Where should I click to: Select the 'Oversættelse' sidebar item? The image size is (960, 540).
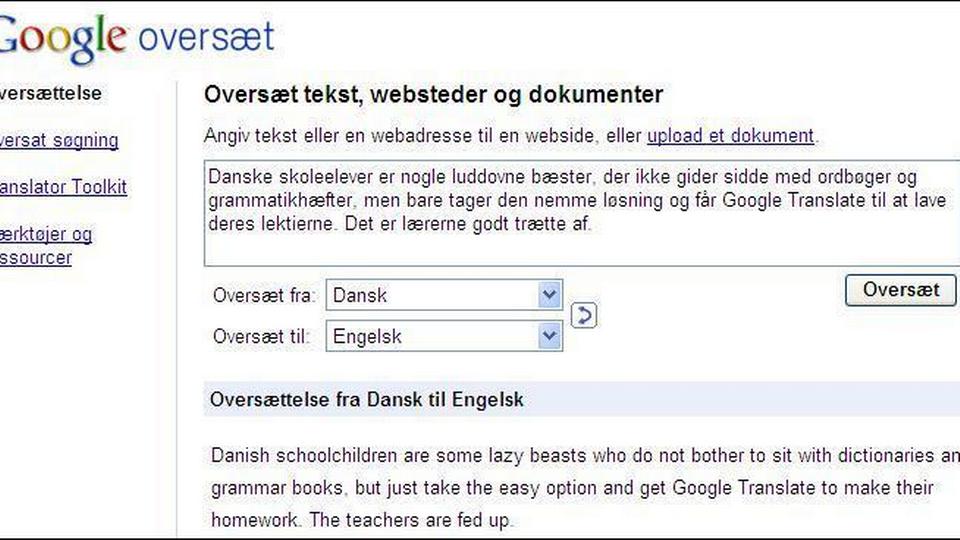(50, 93)
